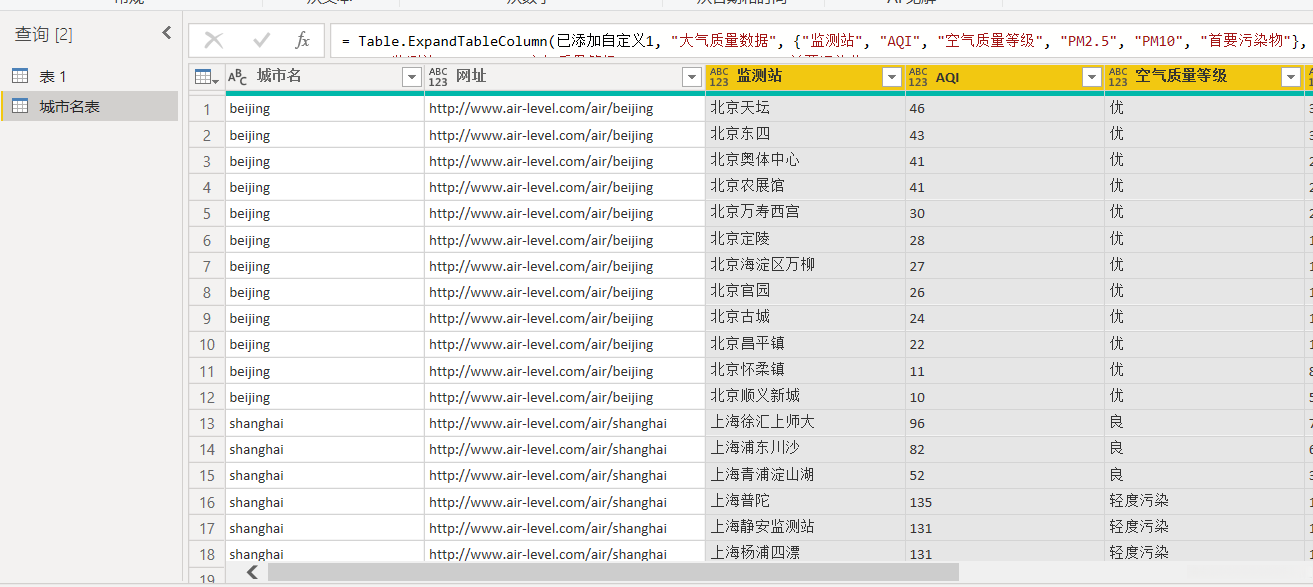Screen dimensions: 1313x587
Task: Select the cell 北京海淀区万柳
Action: (x=805, y=265)
